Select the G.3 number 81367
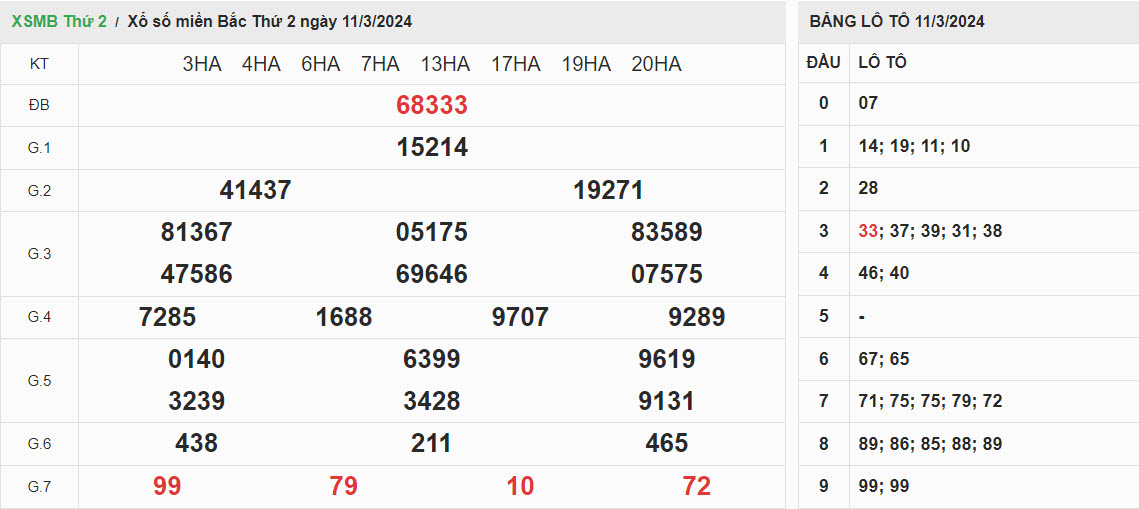This screenshot has width=1139, height=509. pos(196,232)
